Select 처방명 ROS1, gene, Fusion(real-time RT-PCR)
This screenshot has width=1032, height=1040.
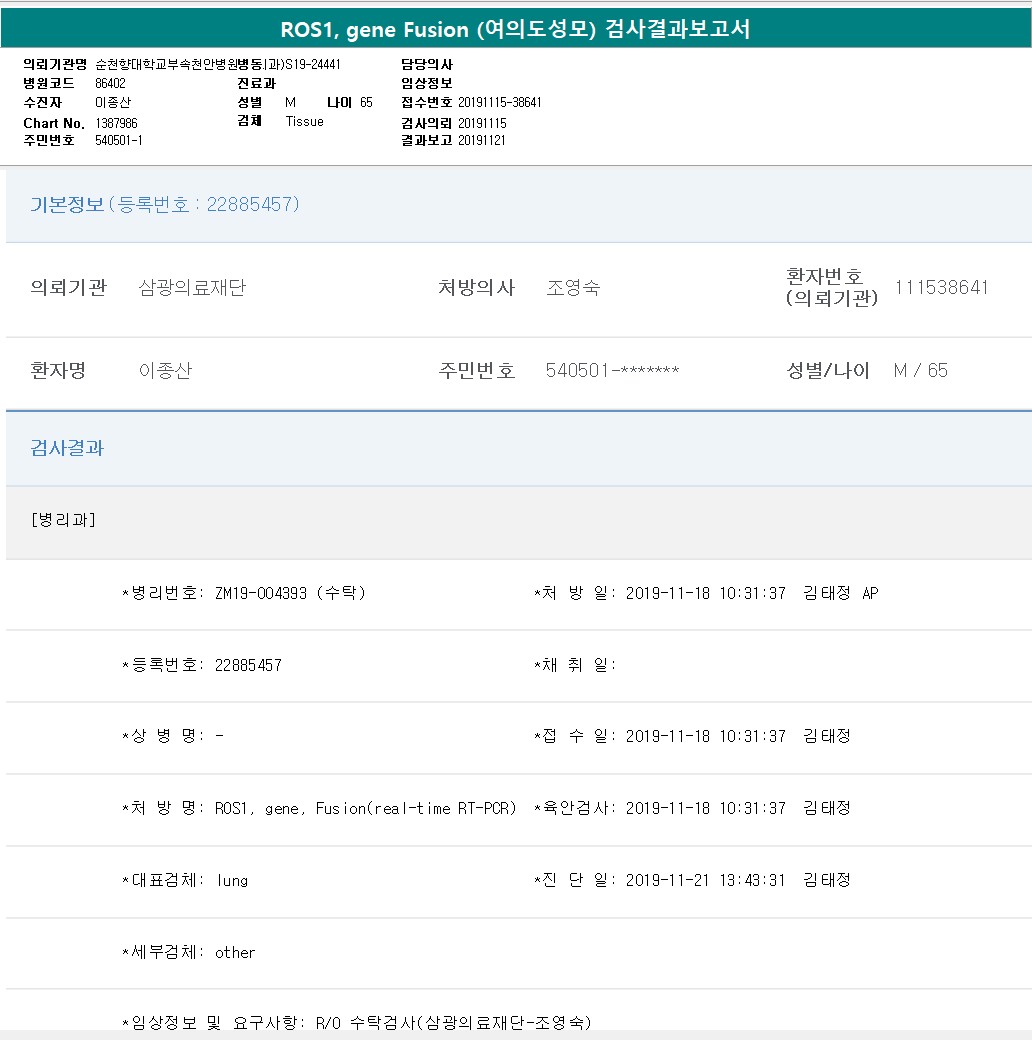pos(365,808)
